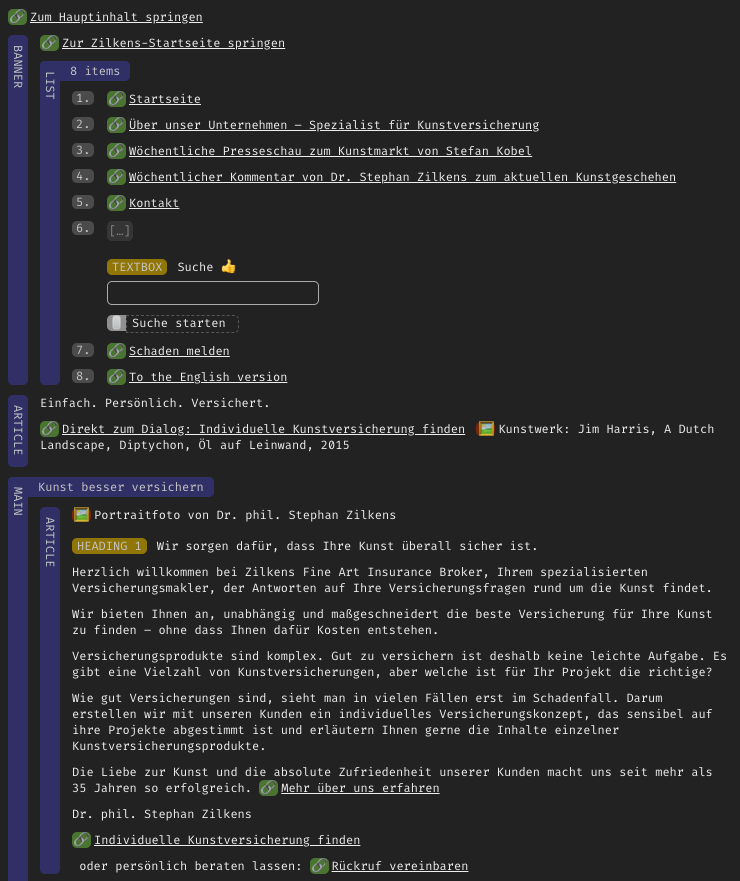The width and height of the screenshot is (740, 881).
Task: Click image icon beside Portraitfoto von Dr. Zilkens
Action: 81,515
